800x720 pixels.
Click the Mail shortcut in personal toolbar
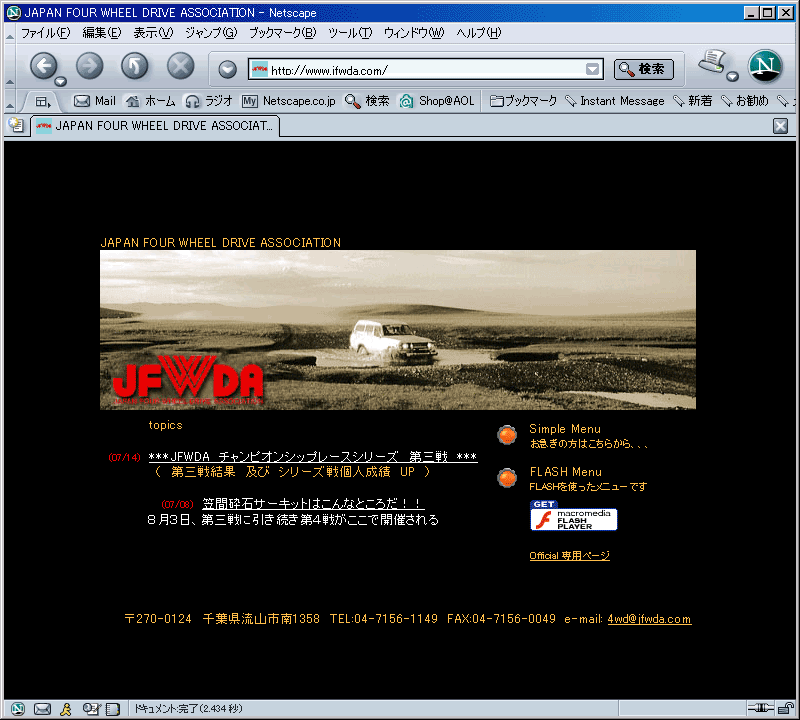click(x=95, y=101)
